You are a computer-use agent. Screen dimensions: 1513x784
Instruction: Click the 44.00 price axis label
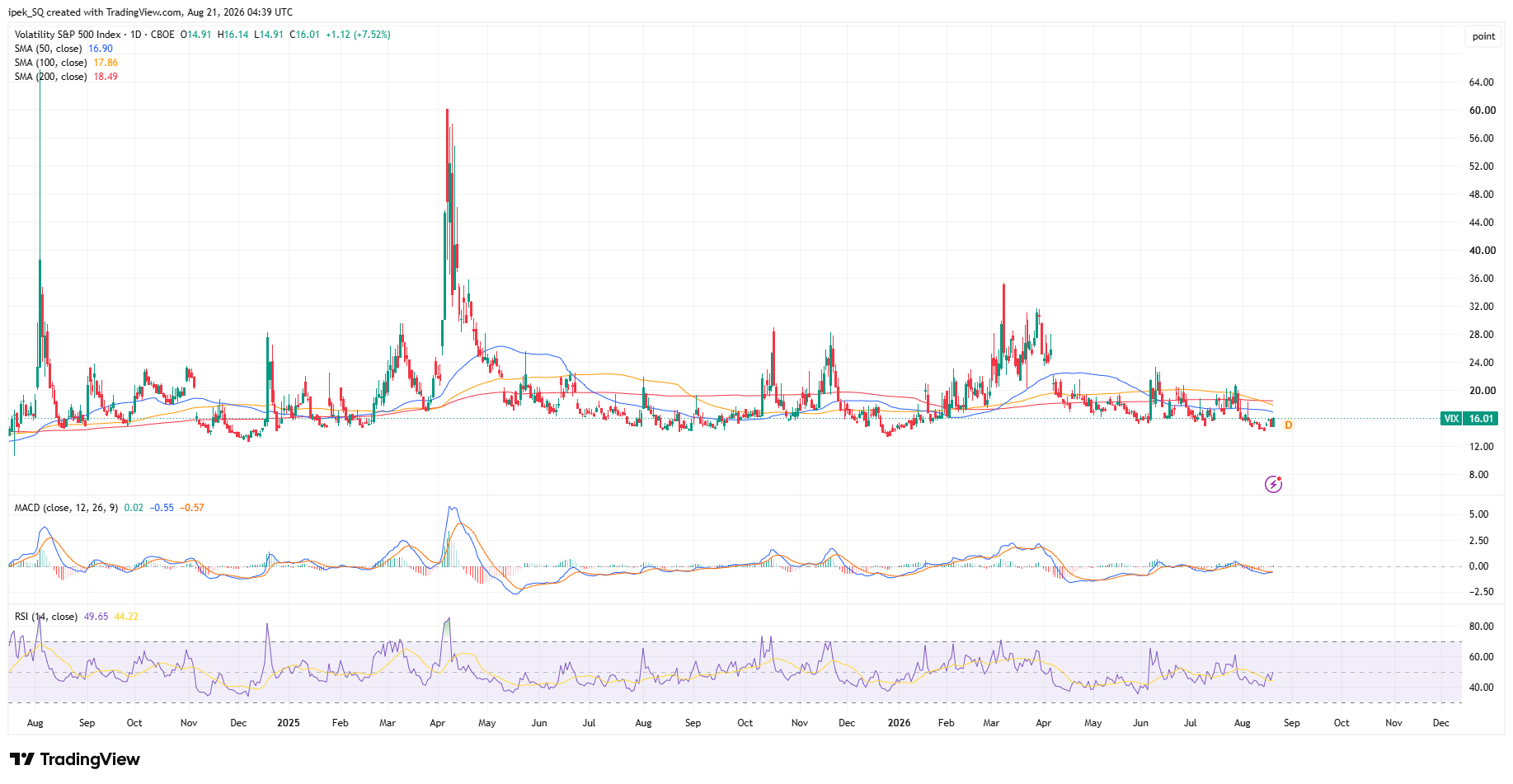(x=1482, y=223)
